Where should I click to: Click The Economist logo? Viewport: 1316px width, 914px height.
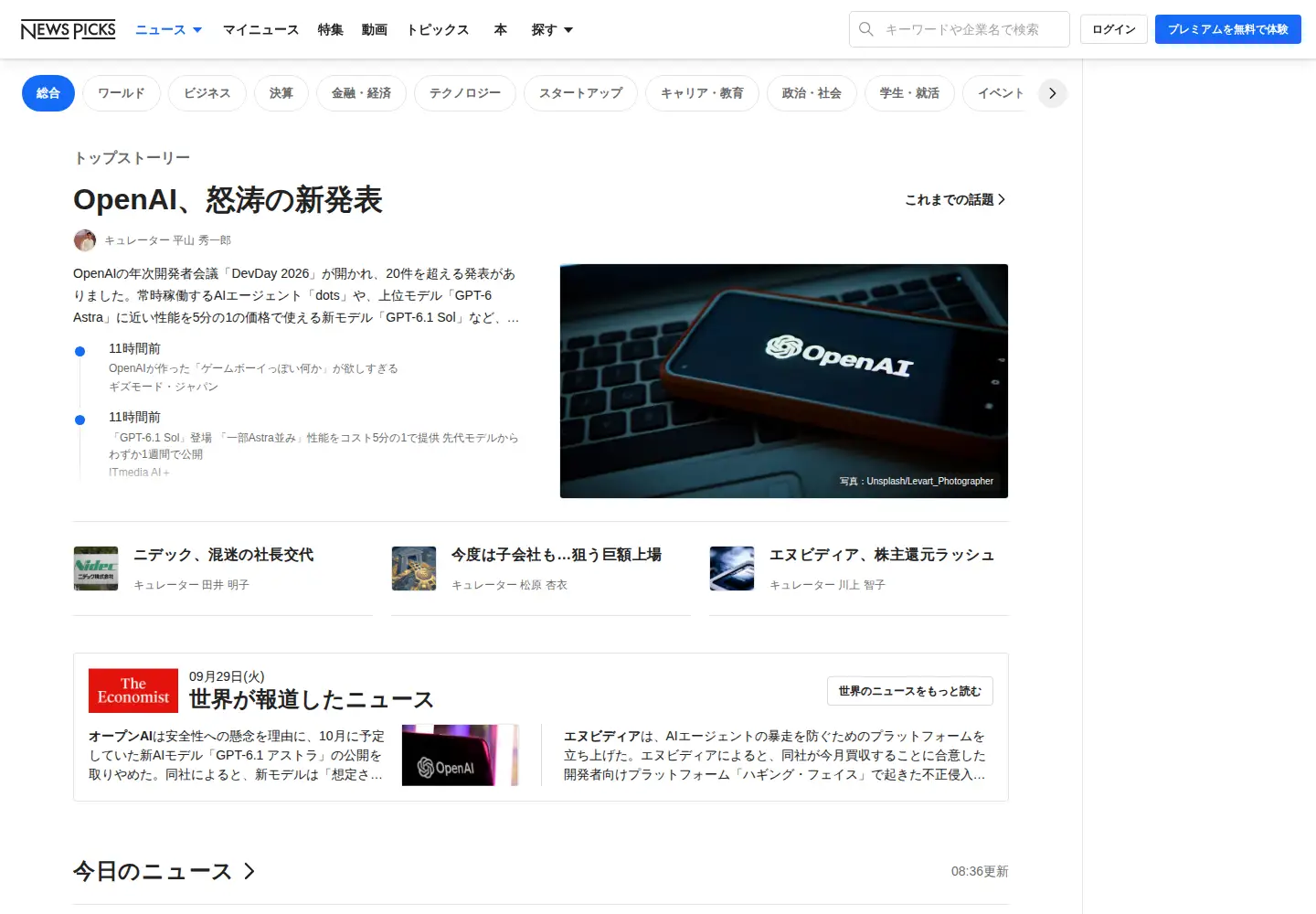tap(133, 691)
